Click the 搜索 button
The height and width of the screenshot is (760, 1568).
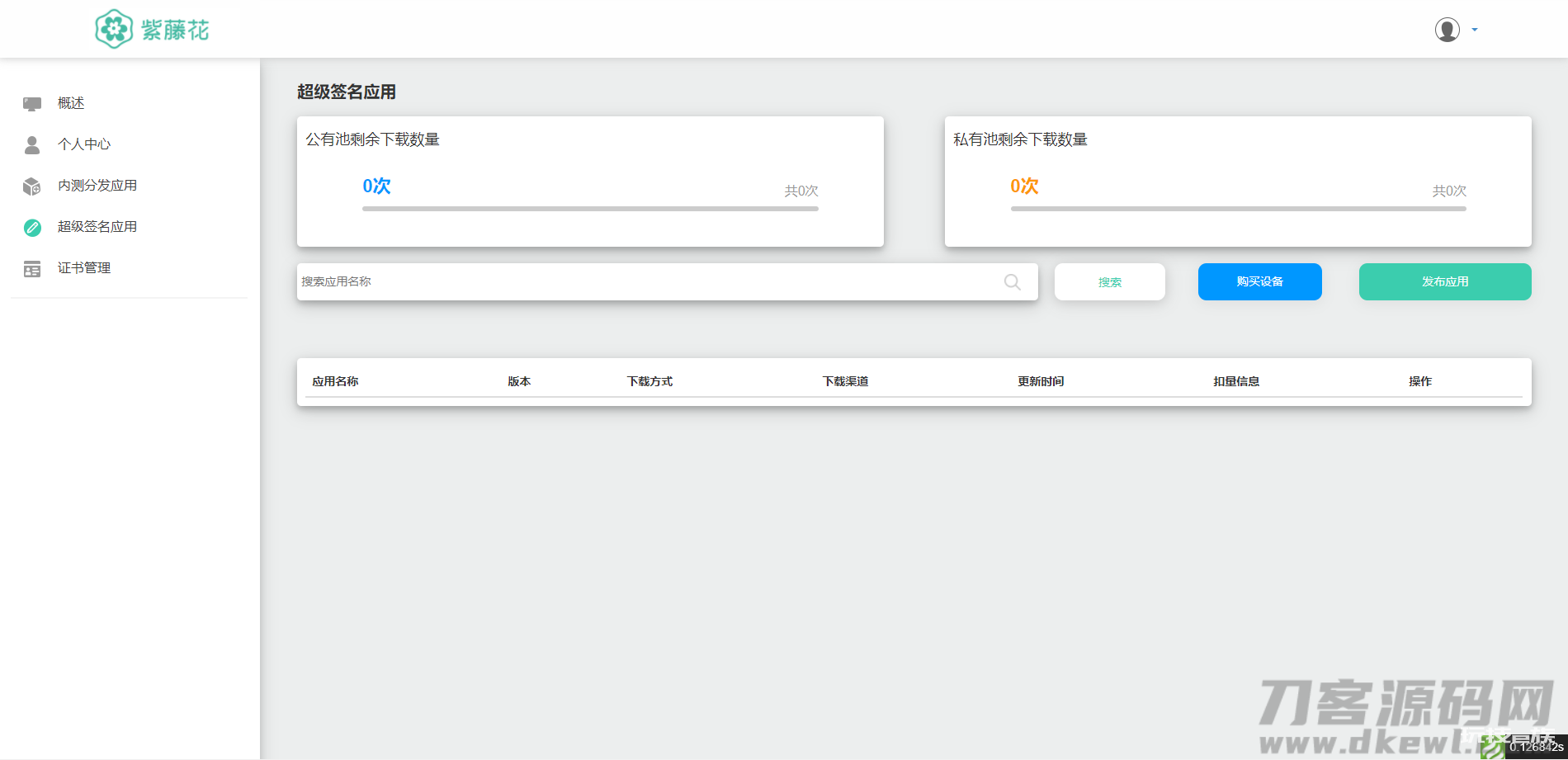click(1110, 281)
